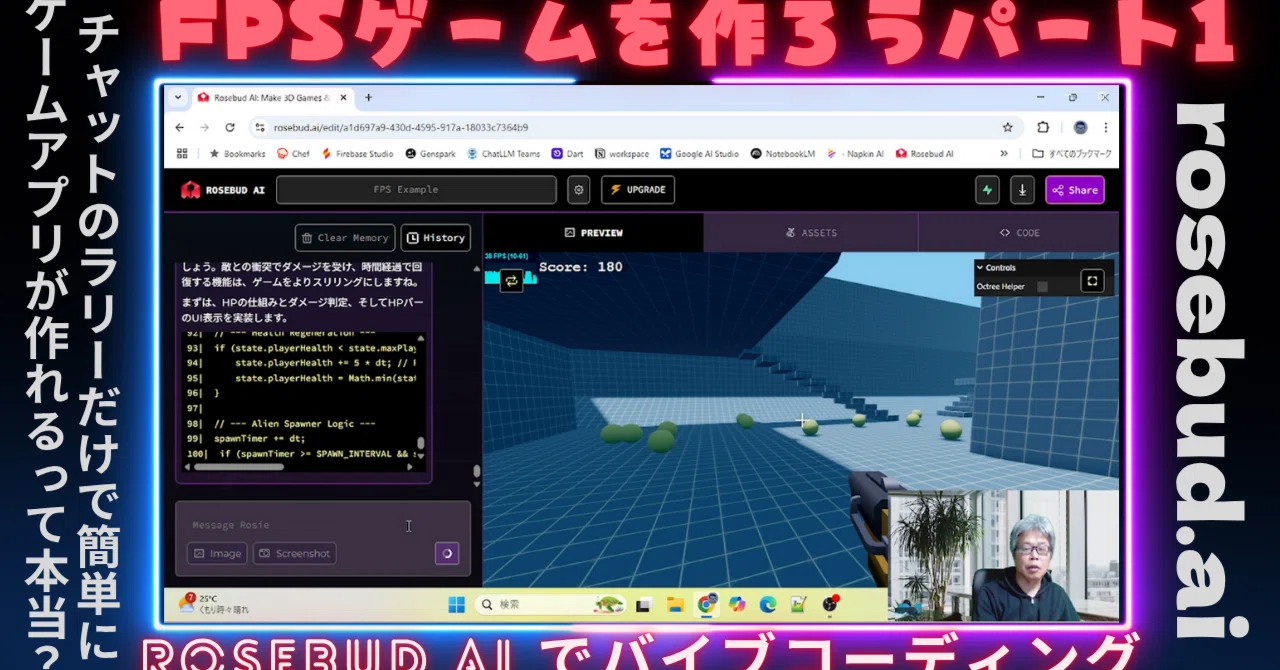Click the download icon in the Rosebud header
This screenshot has height=670, width=1280.
tap(1022, 190)
